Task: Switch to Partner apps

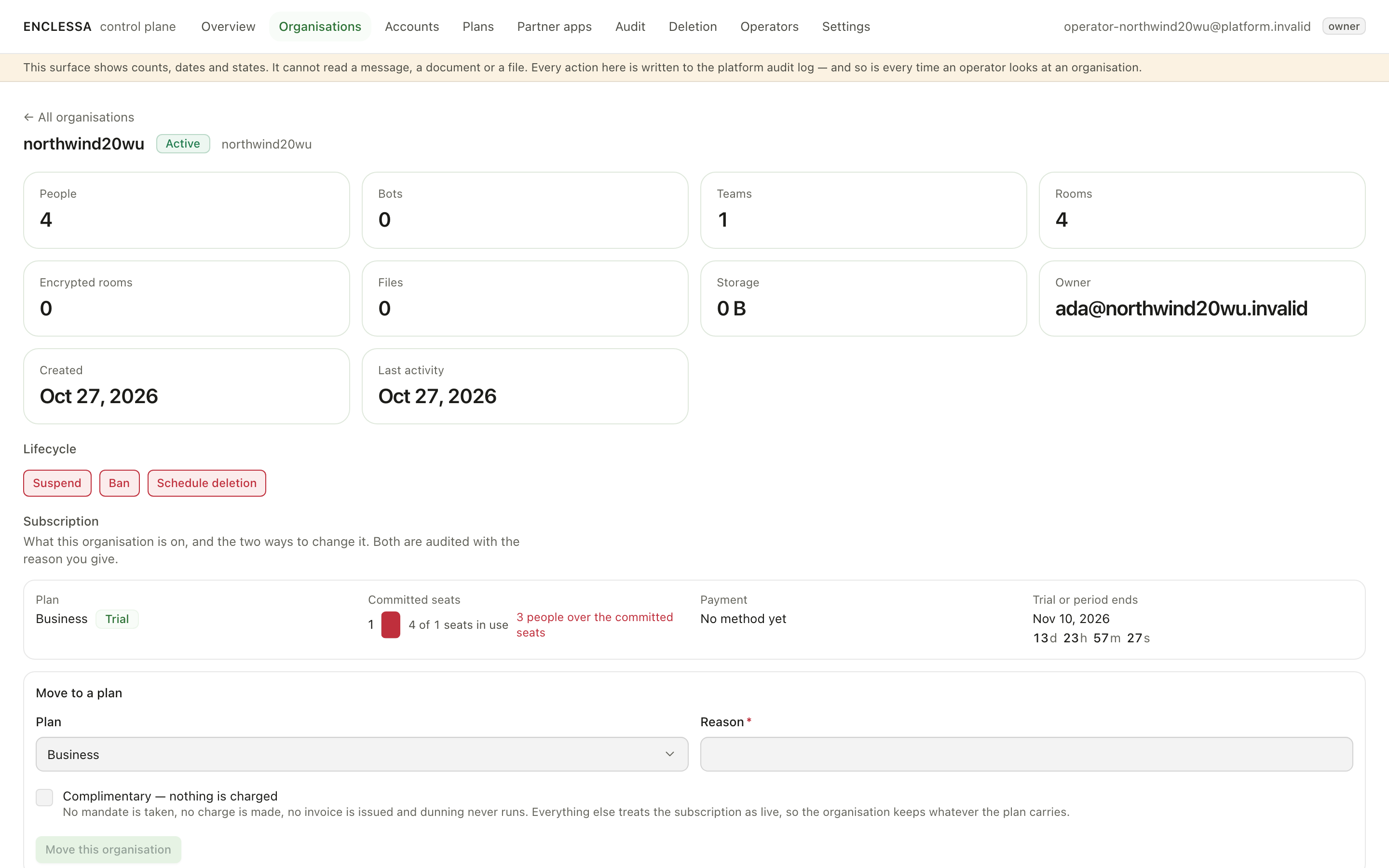Action: pos(554,27)
